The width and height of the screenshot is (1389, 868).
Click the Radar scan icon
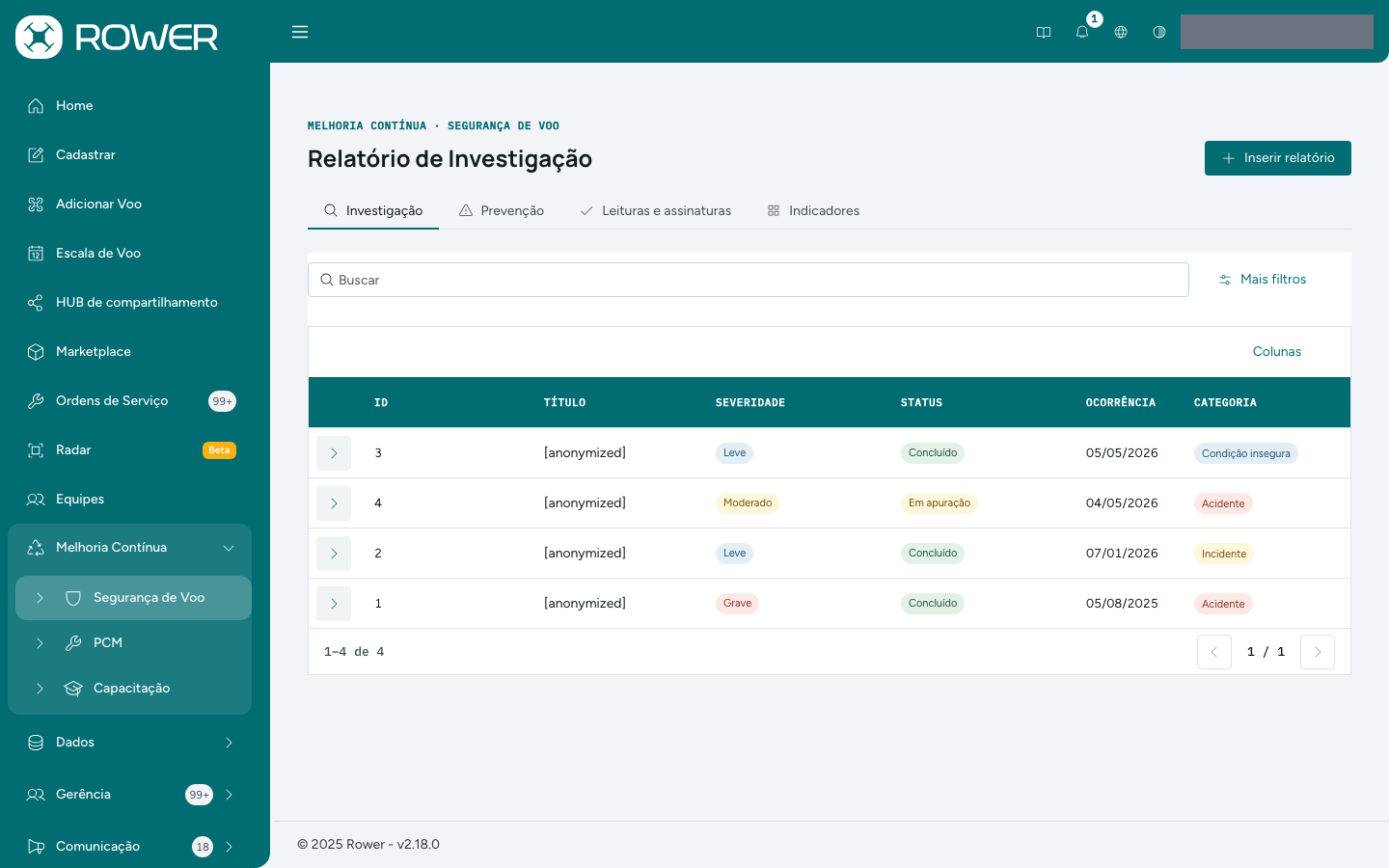36,450
